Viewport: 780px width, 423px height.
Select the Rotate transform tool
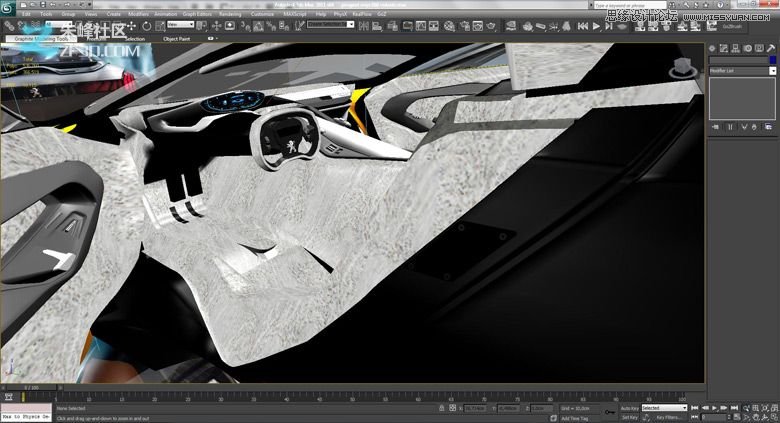pos(146,26)
